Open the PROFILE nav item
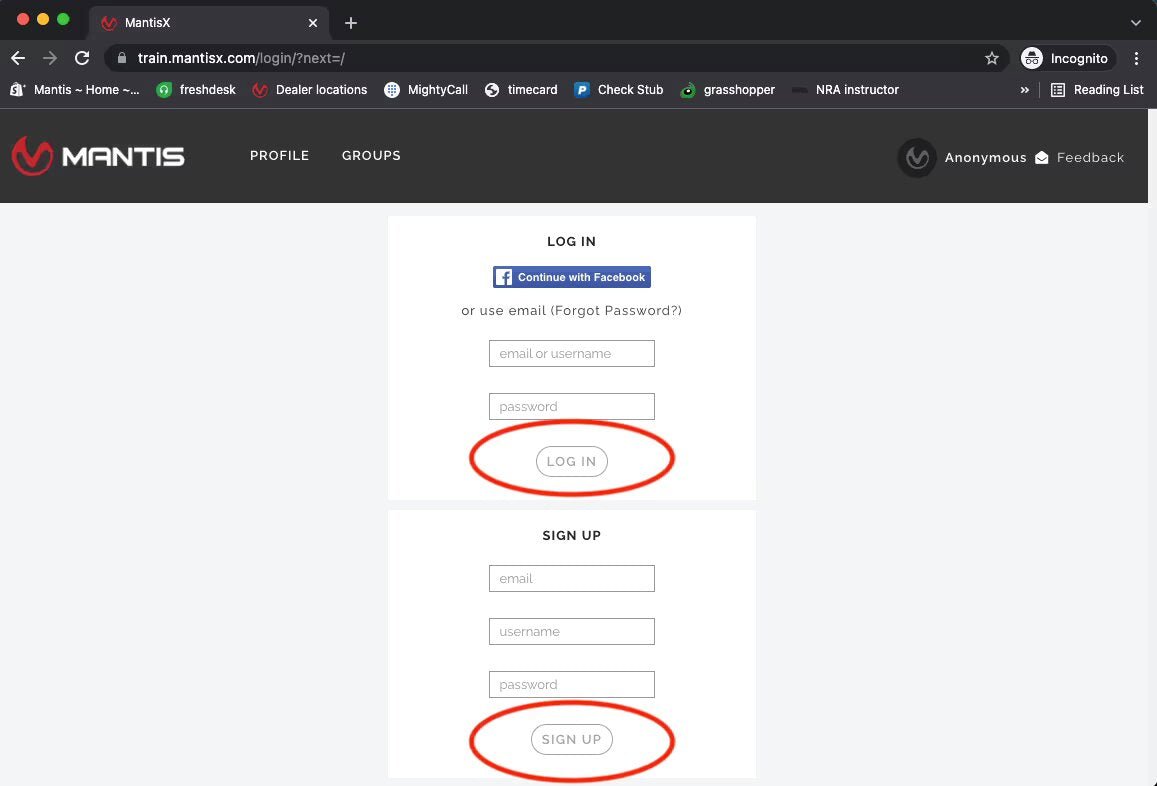This screenshot has height=786, width=1157. pos(279,156)
